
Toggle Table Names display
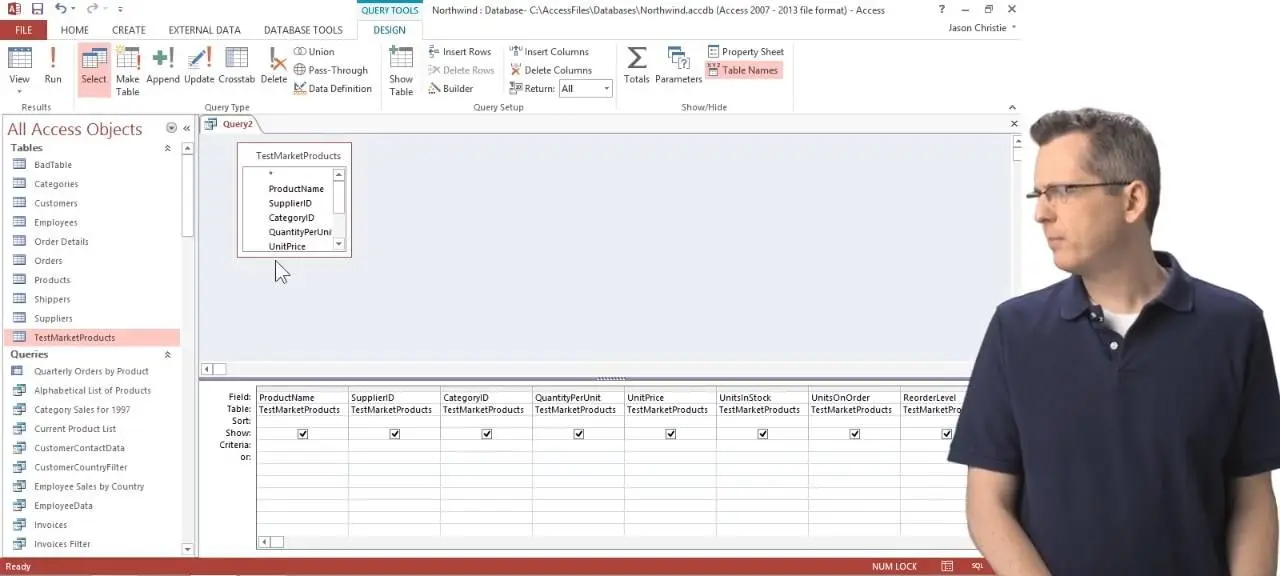pos(743,70)
